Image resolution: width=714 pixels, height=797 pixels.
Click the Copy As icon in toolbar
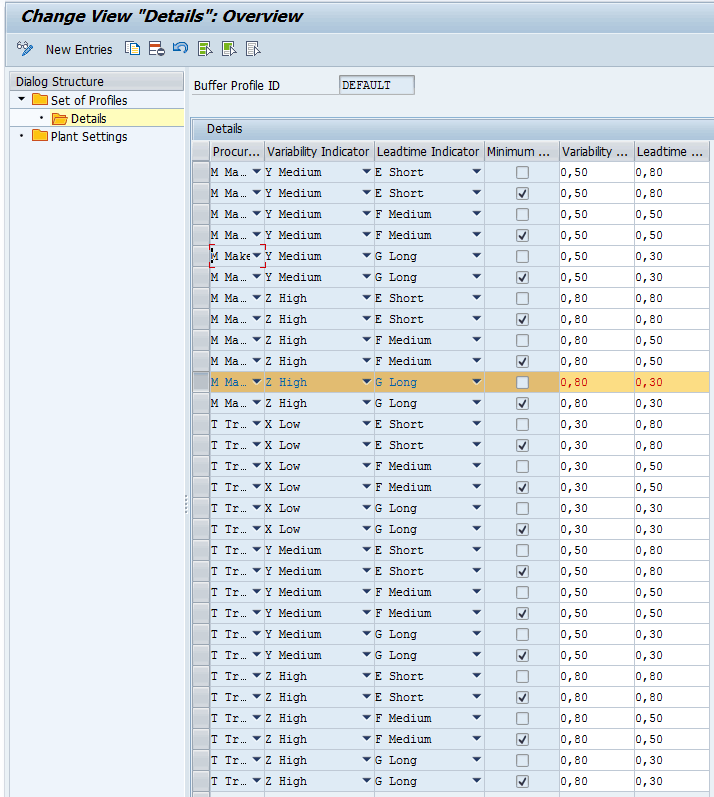132,48
